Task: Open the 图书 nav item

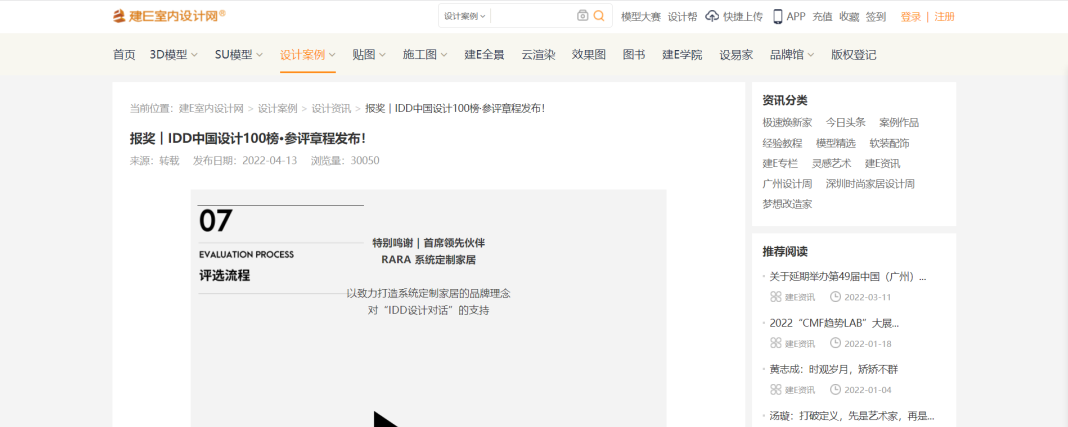Action: tap(634, 55)
